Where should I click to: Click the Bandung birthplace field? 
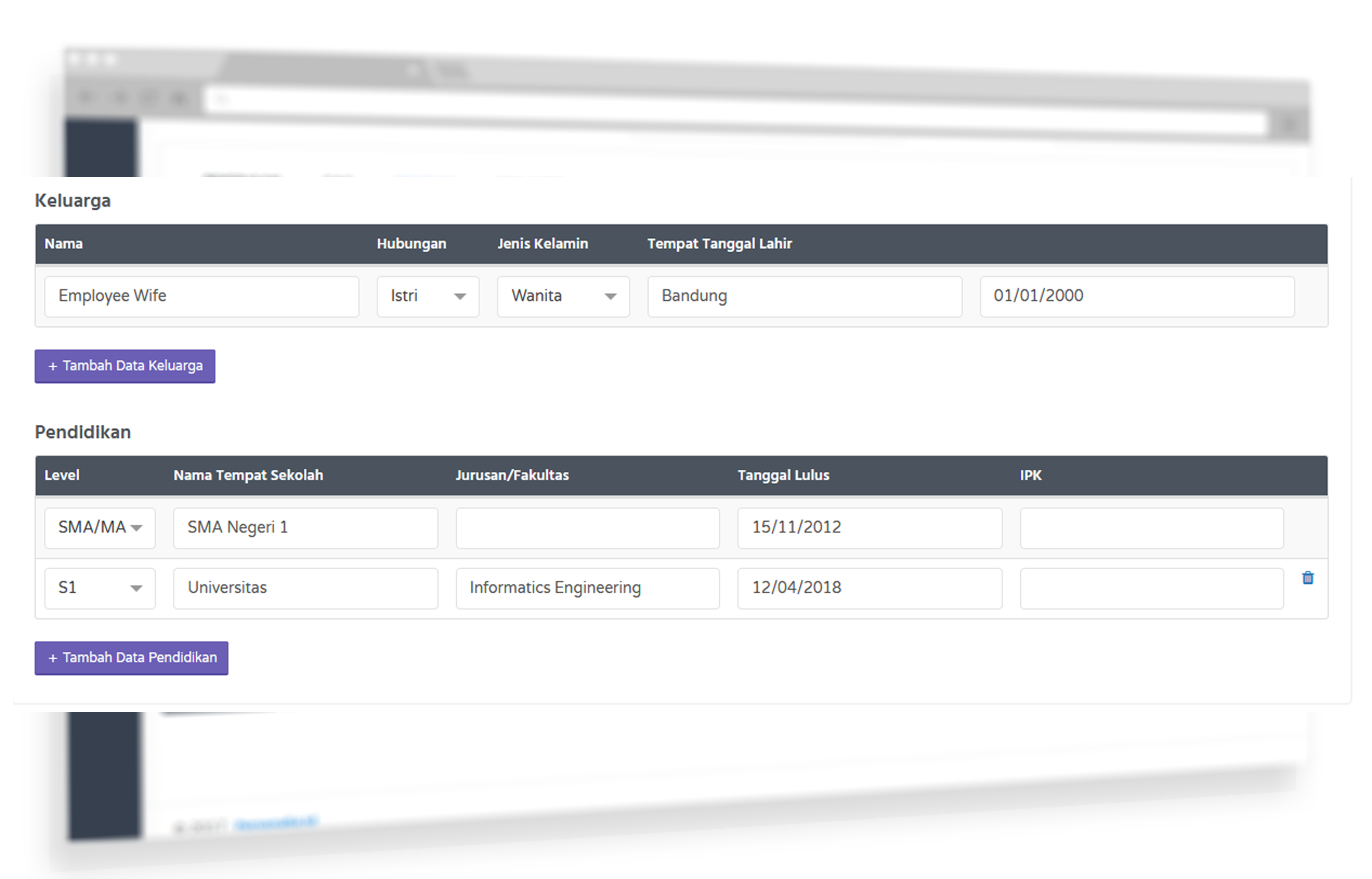click(804, 296)
